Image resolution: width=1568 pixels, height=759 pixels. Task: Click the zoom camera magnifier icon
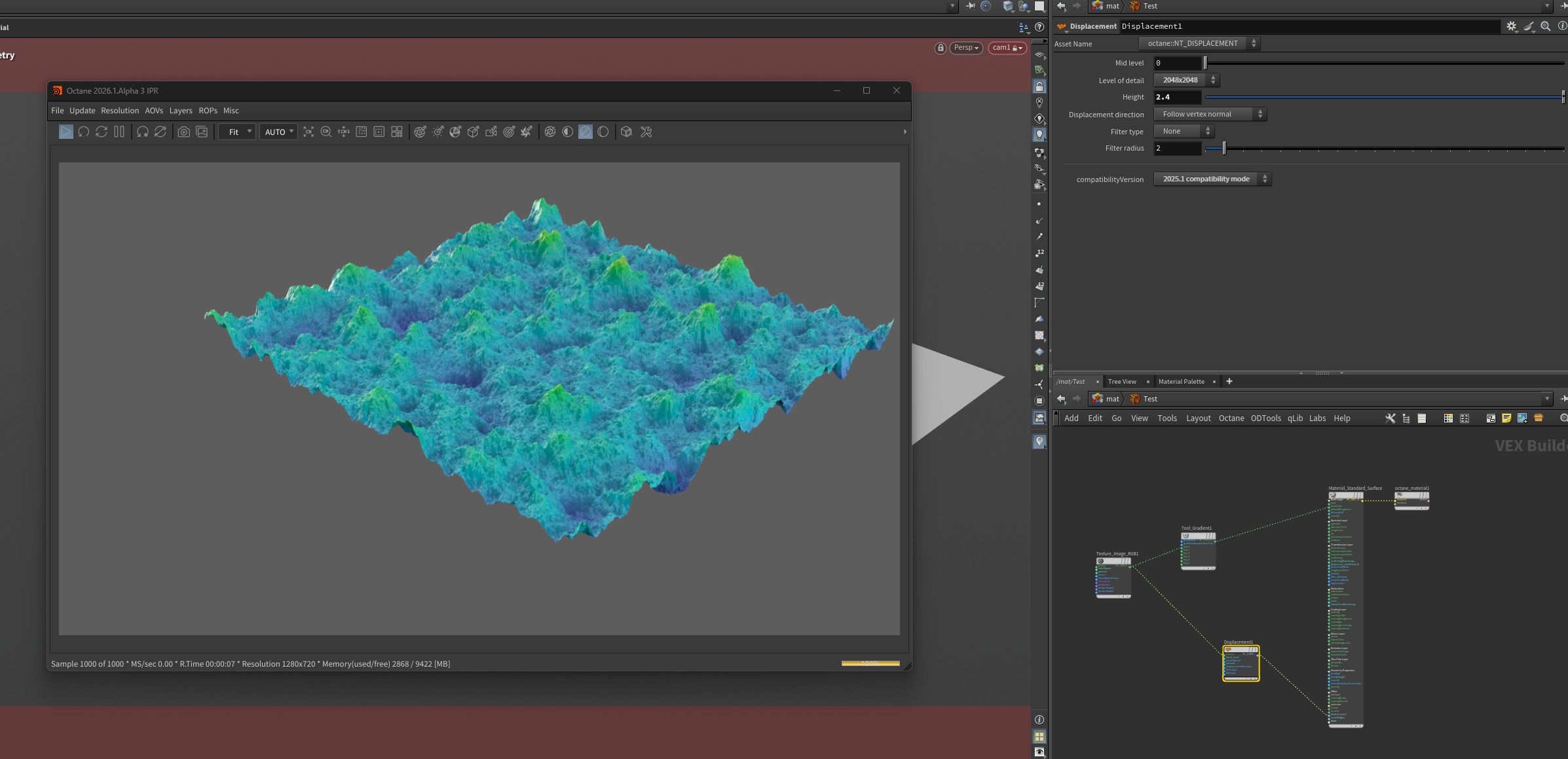(x=326, y=132)
